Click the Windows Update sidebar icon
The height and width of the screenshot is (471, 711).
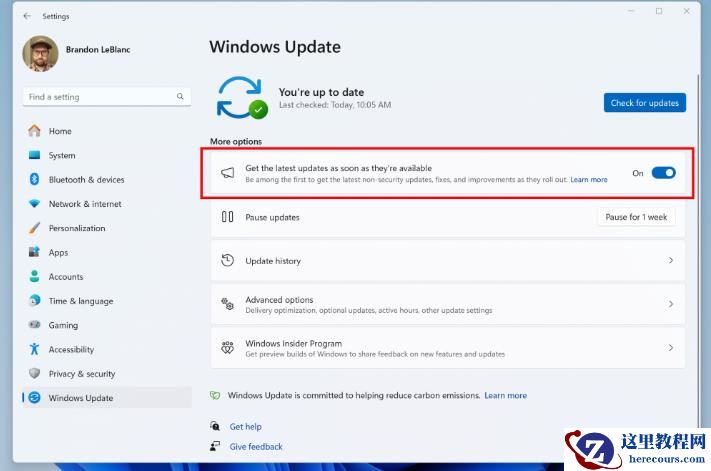34,398
